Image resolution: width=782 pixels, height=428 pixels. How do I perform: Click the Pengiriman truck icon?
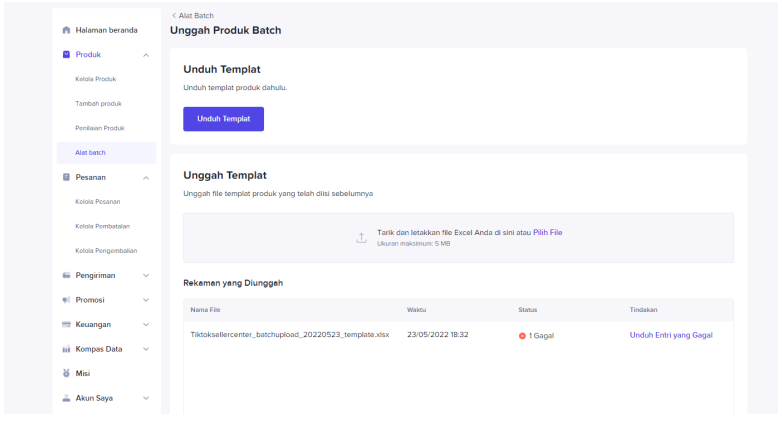66,275
